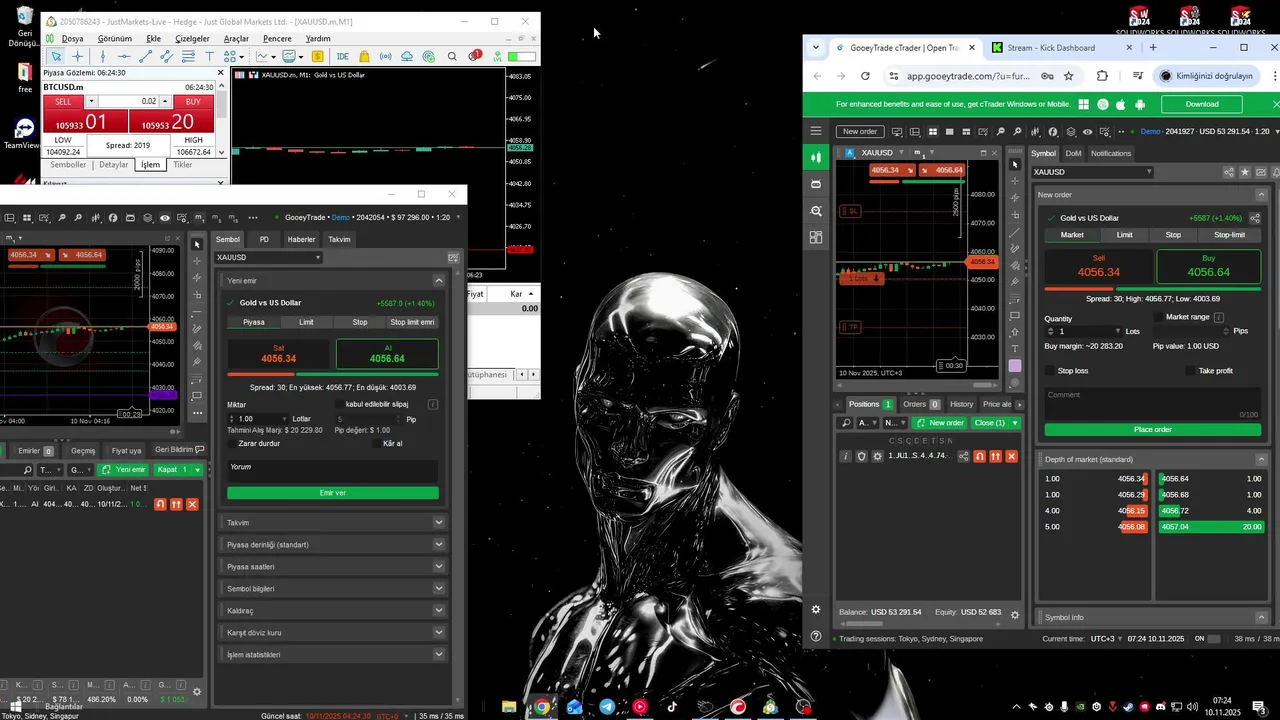Viewport: 1280px width, 720px height.
Task: Click MetaTrader search magnifier icon
Action: pyautogui.click(x=452, y=56)
